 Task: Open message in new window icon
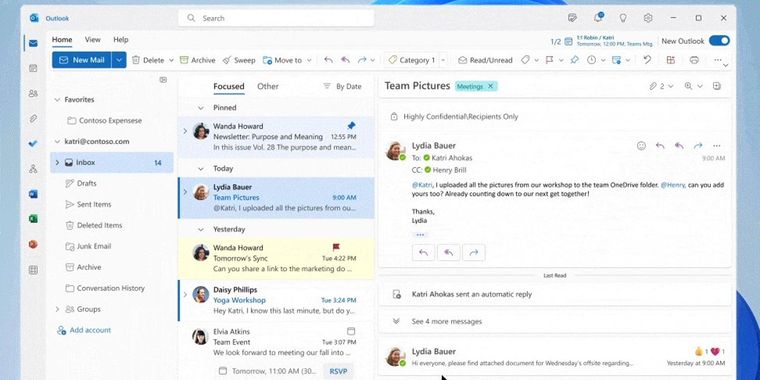[717, 86]
